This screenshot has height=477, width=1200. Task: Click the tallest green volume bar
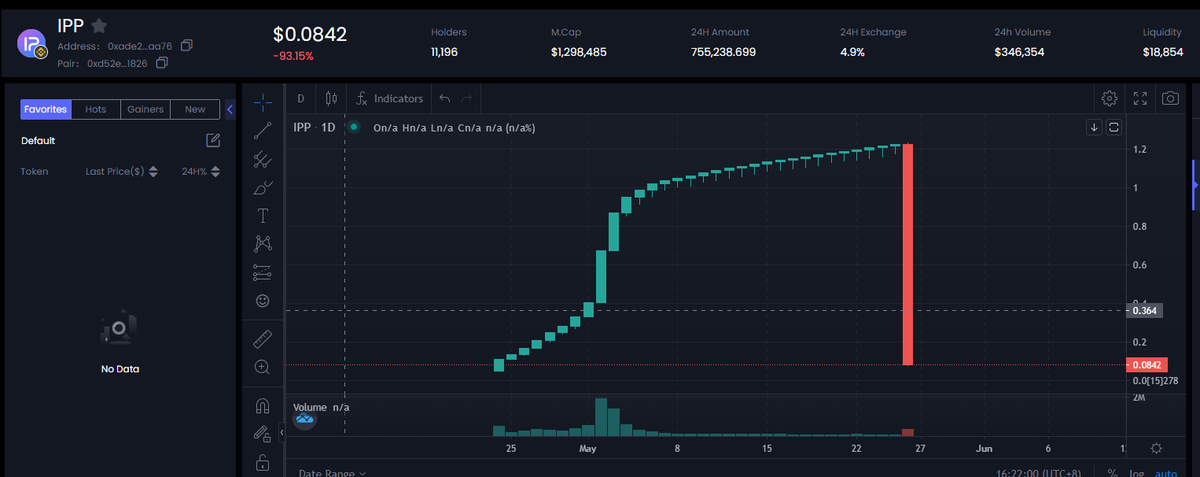pos(601,417)
